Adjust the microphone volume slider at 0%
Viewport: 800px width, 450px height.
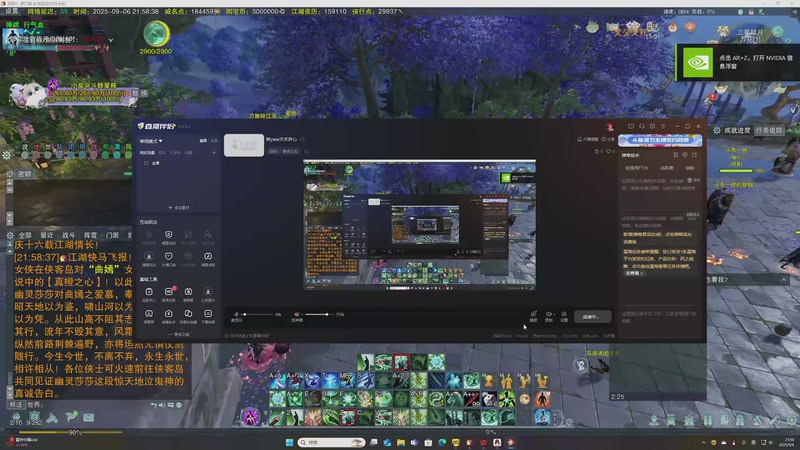(x=259, y=314)
